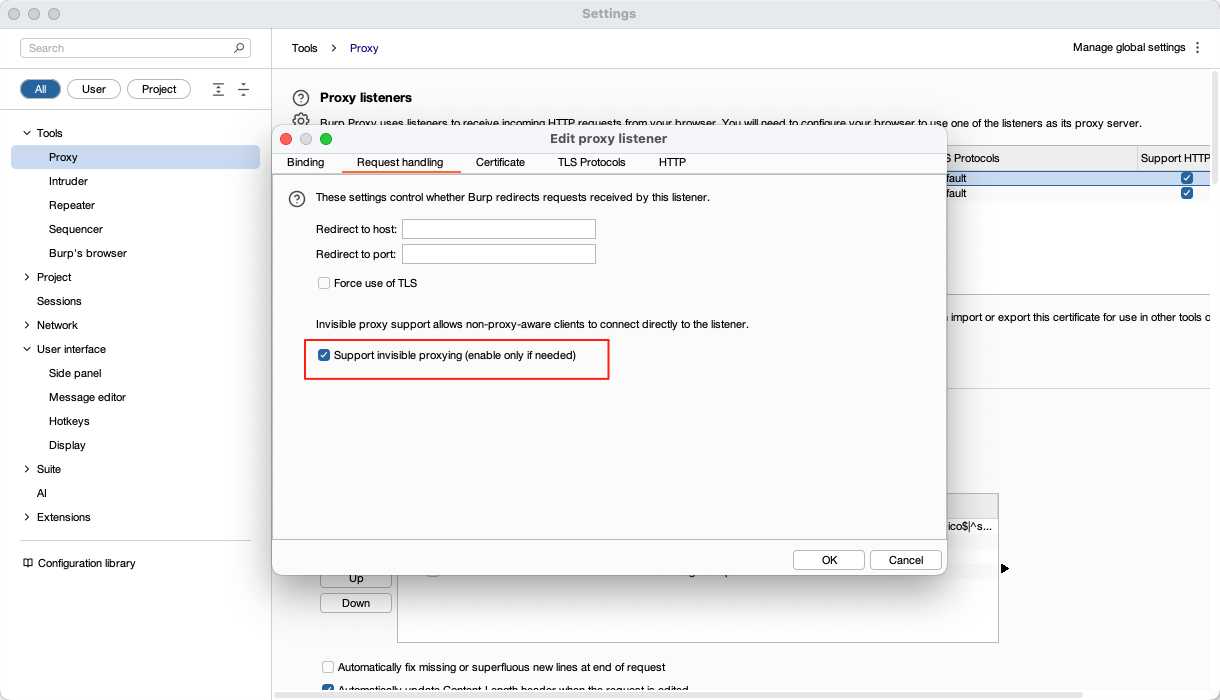The height and width of the screenshot is (700, 1220).
Task: Expand the Extensions tree section
Action: [26, 517]
